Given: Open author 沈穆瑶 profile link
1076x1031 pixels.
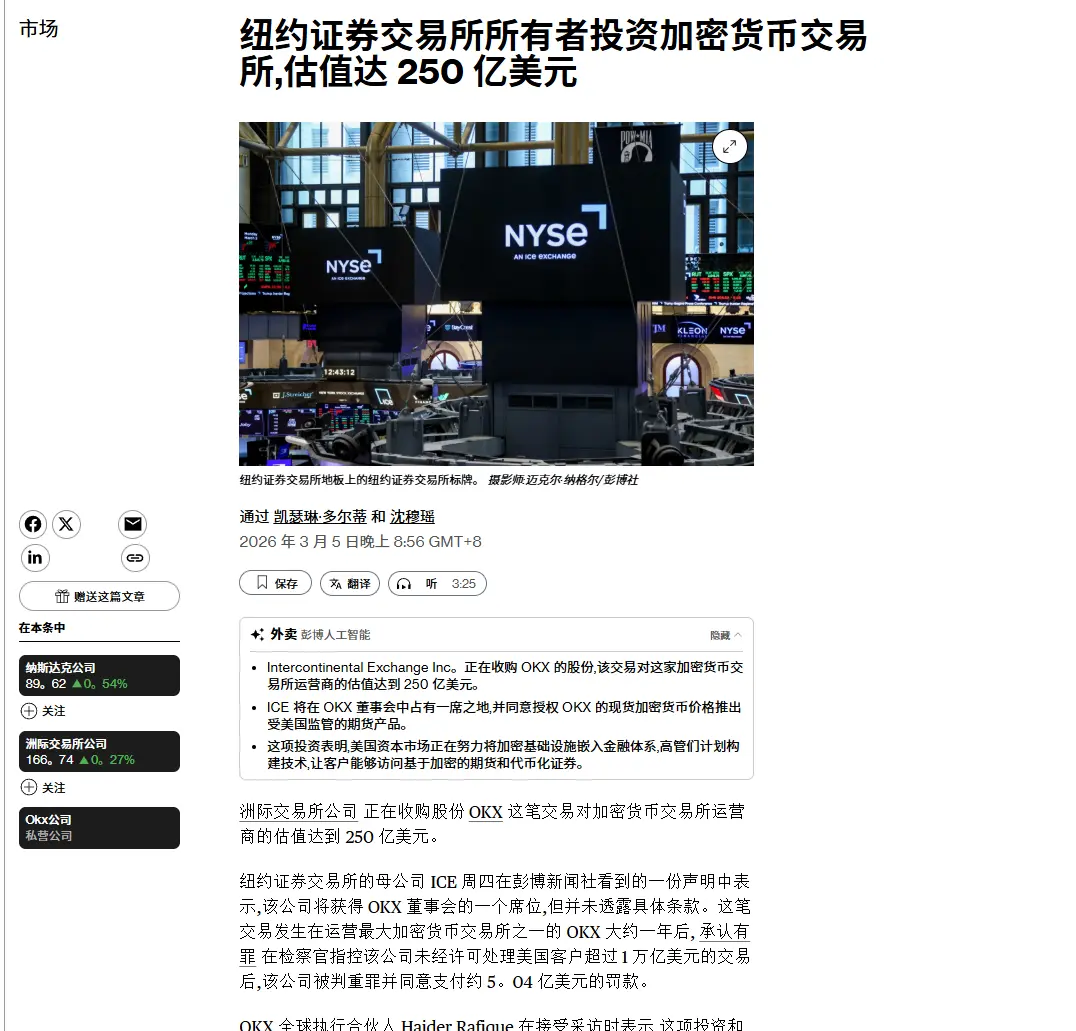Looking at the screenshot, I should pos(412,517).
